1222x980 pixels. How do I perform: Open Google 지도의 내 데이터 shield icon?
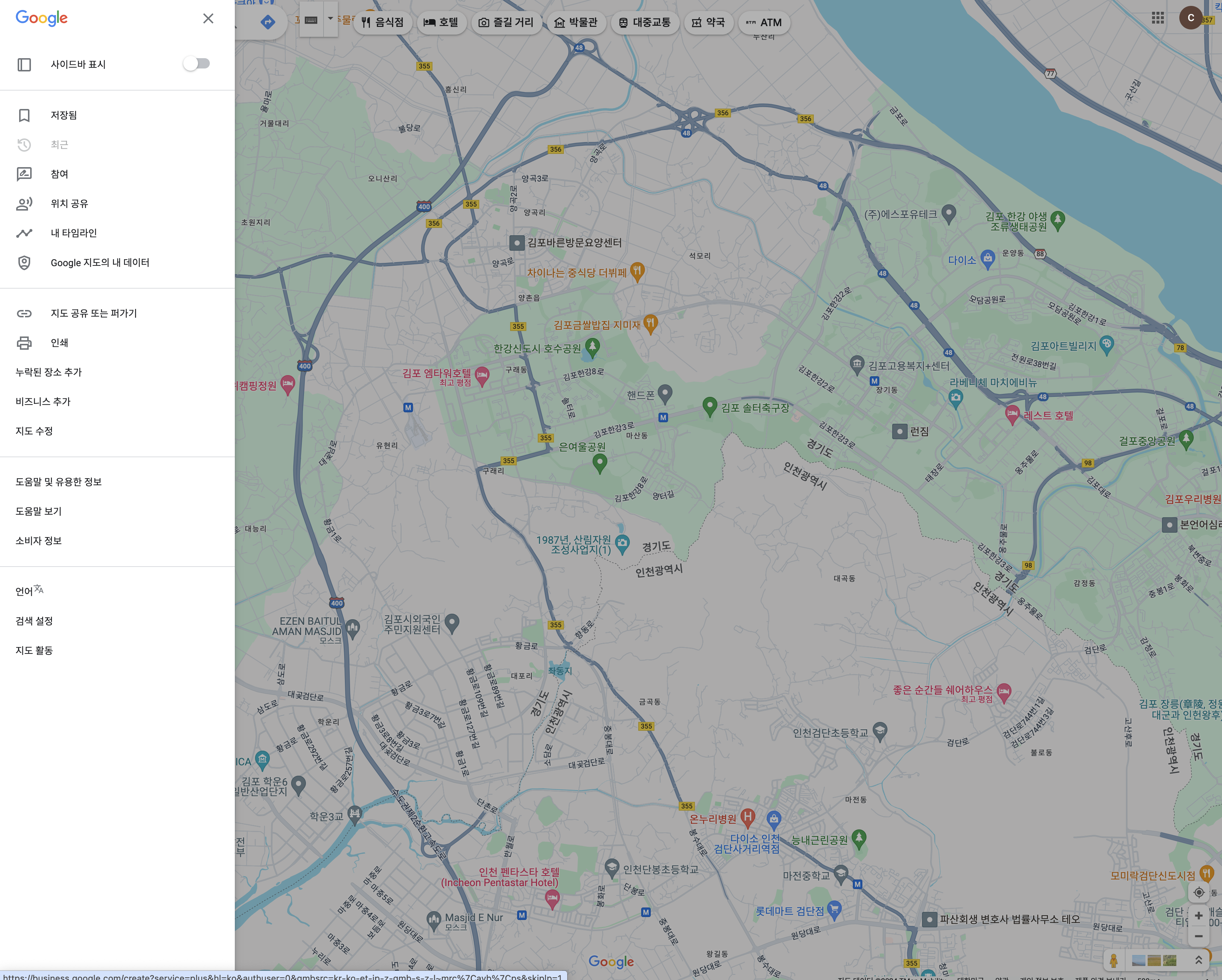24,262
